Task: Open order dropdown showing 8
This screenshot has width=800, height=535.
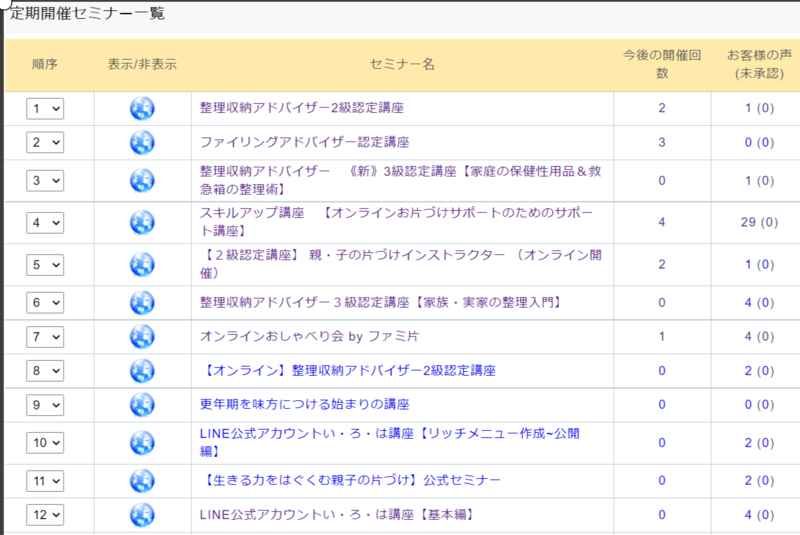Action: [x=45, y=371]
